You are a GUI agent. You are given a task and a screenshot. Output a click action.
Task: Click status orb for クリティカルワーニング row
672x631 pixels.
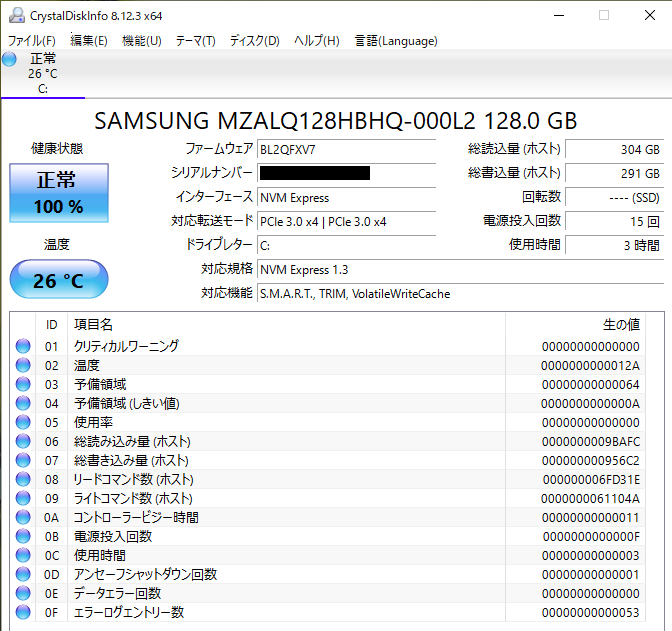coord(23,346)
